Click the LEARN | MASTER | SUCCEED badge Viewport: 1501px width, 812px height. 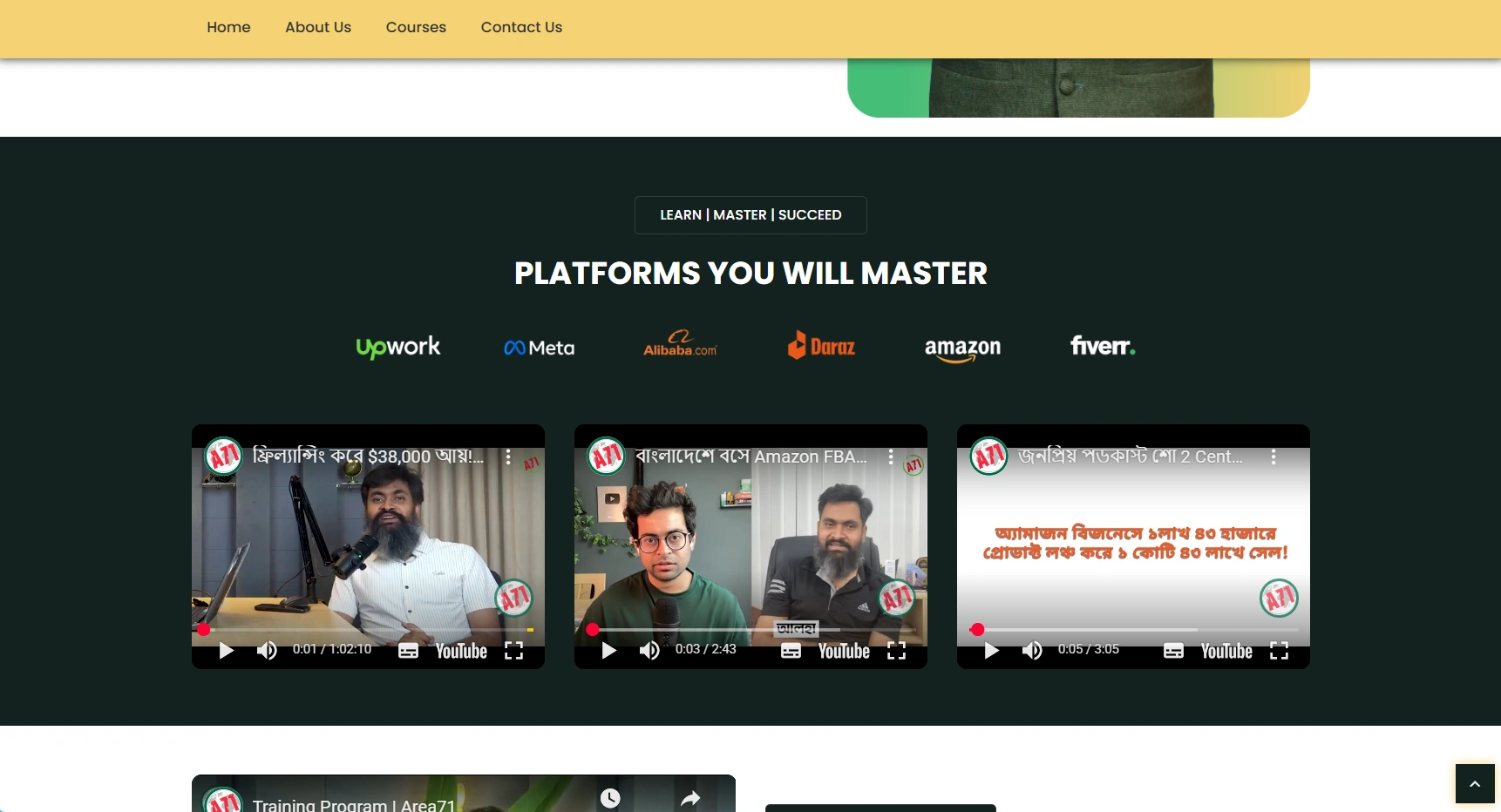point(750,215)
